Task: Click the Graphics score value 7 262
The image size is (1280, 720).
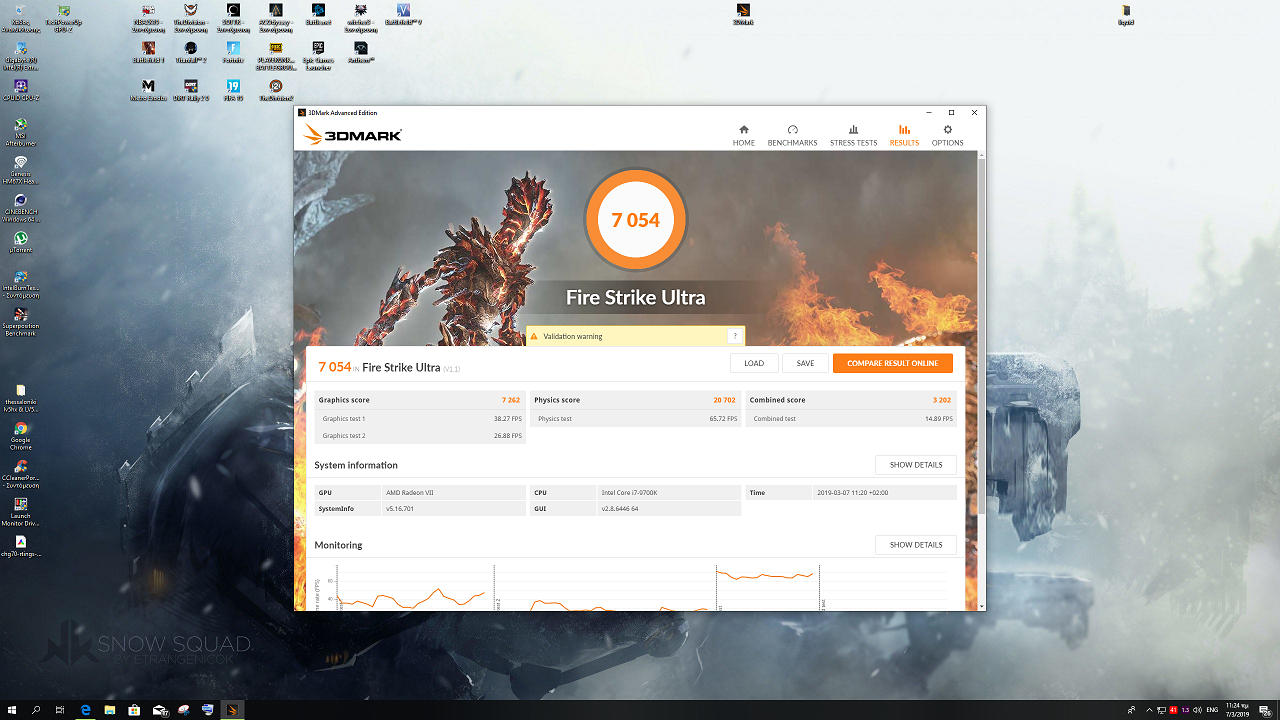Action: click(511, 400)
